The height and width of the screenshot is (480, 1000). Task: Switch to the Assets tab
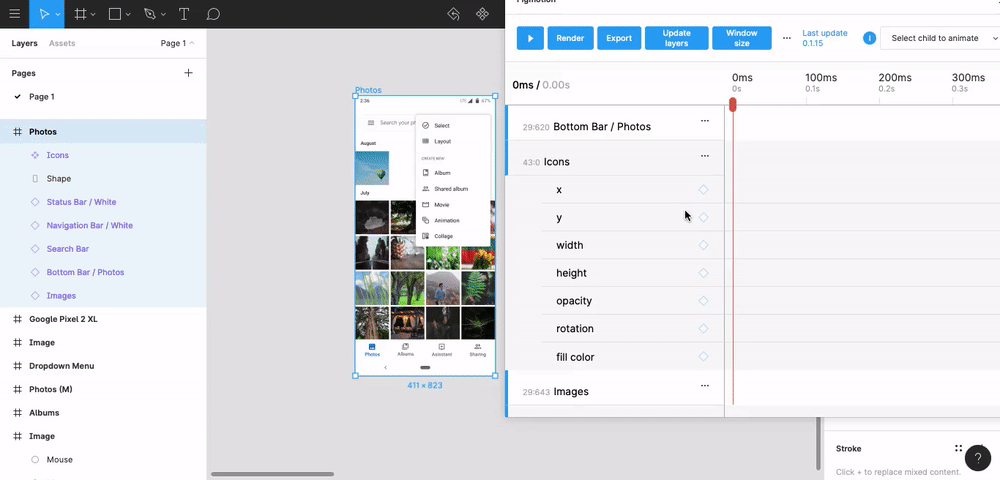coord(62,43)
